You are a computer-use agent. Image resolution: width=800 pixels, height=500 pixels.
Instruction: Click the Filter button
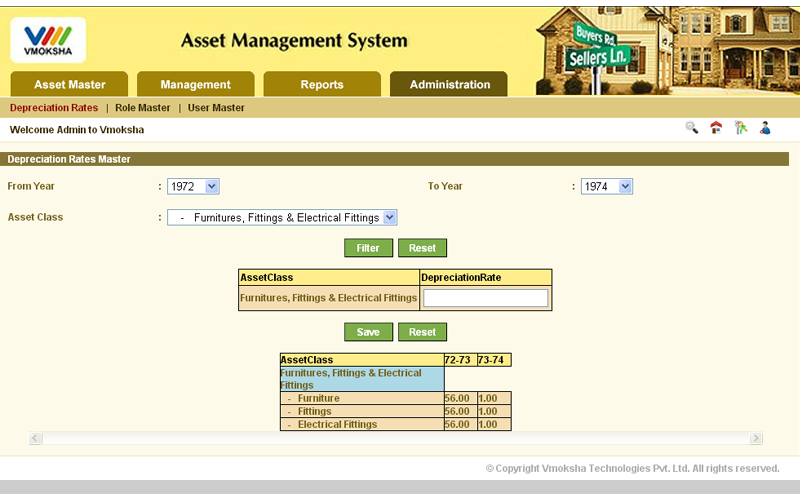click(x=368, y=248)
